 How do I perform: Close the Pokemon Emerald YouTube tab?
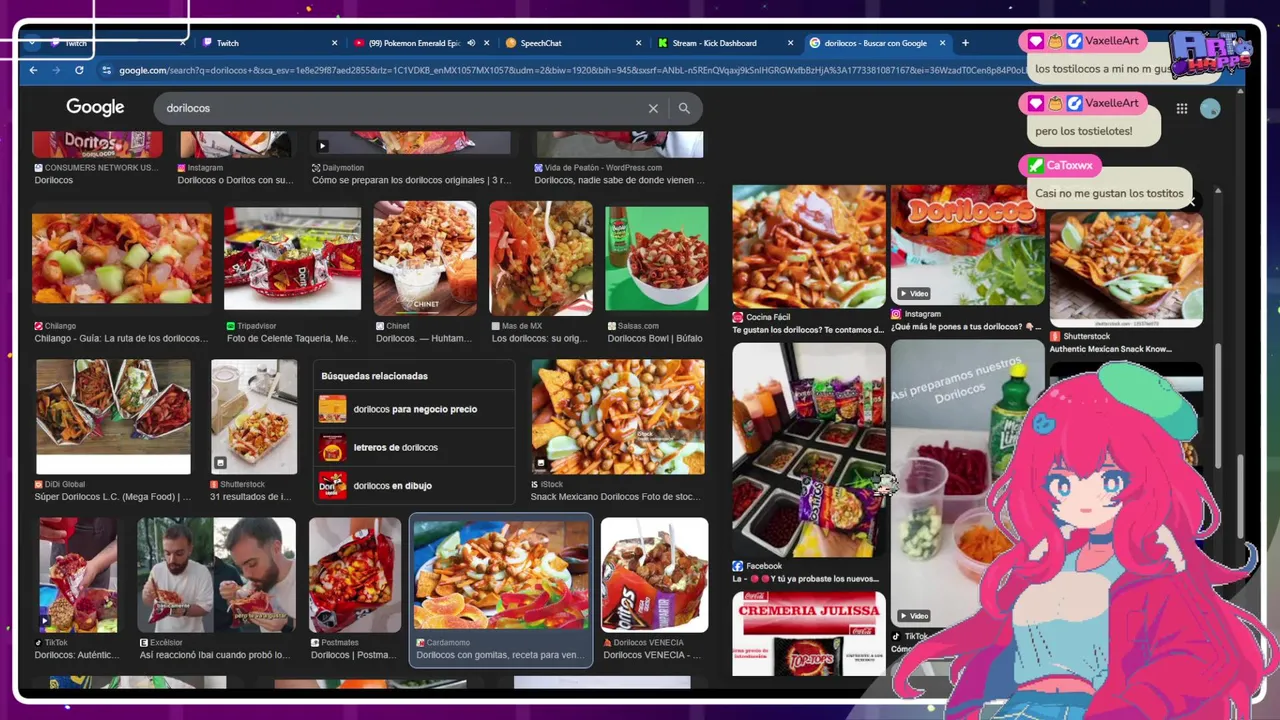(x=487, y=43)
